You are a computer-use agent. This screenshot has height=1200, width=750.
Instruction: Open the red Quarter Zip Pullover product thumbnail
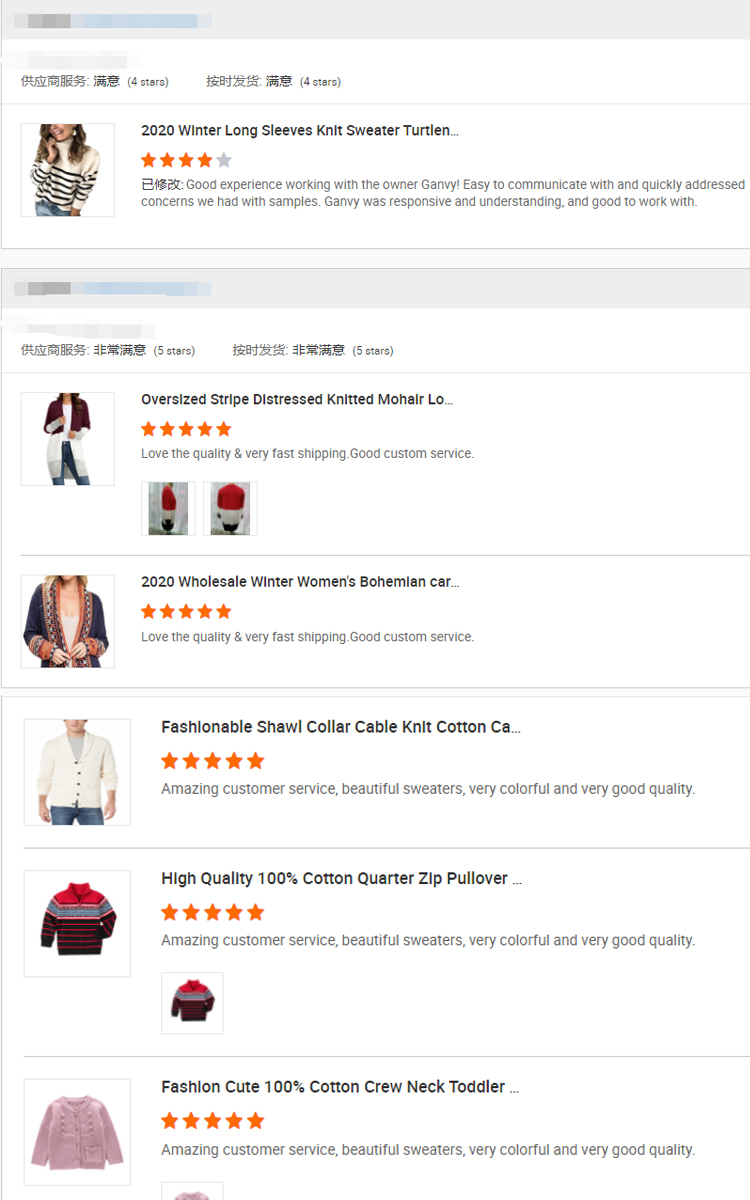click(77, 923)
